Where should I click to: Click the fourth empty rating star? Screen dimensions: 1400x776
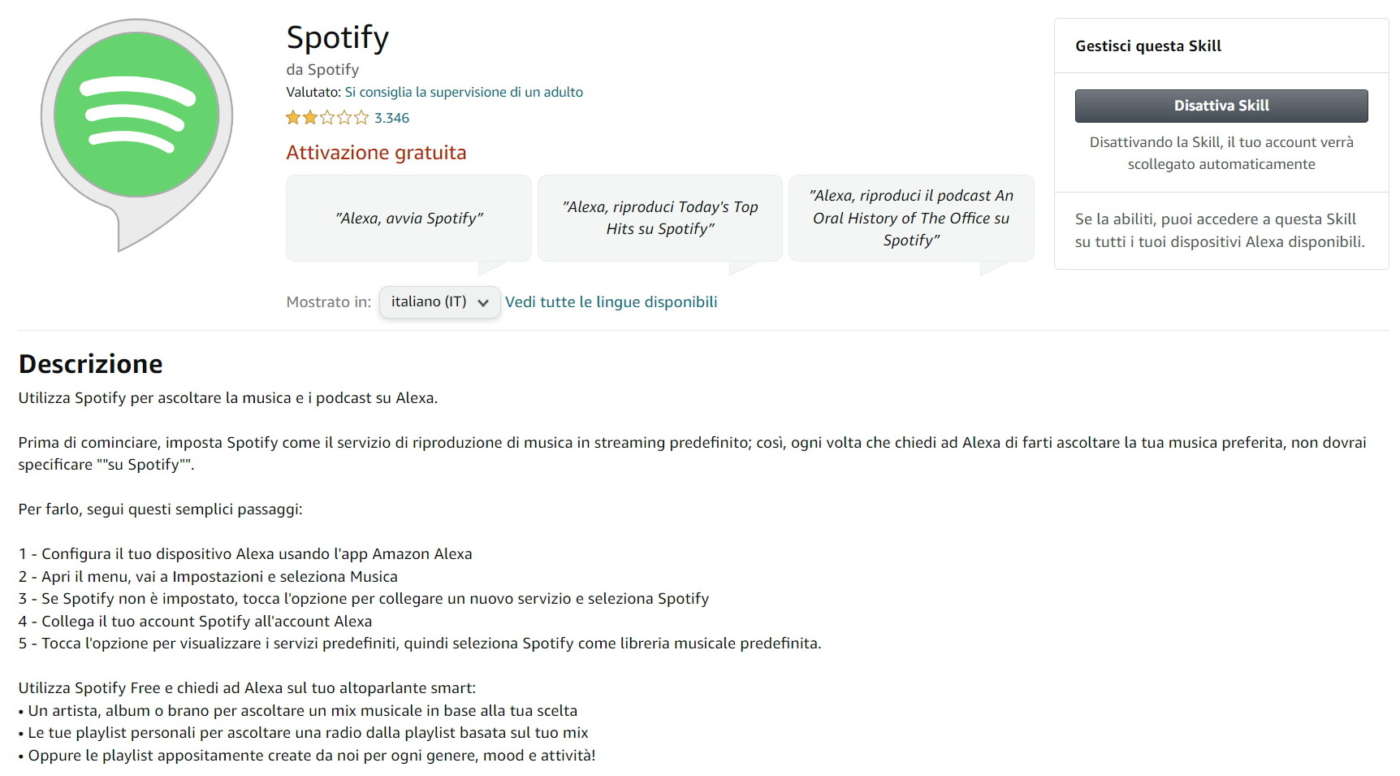(x=344, y=118)
